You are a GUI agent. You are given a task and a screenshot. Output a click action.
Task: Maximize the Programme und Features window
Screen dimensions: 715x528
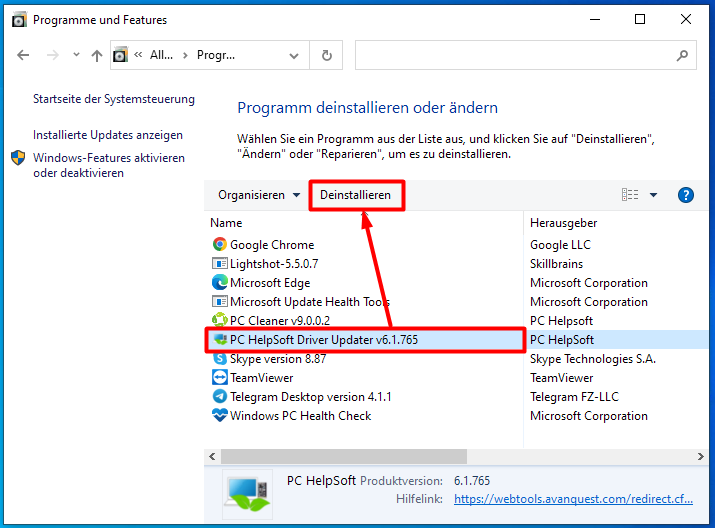pos(640,19)
